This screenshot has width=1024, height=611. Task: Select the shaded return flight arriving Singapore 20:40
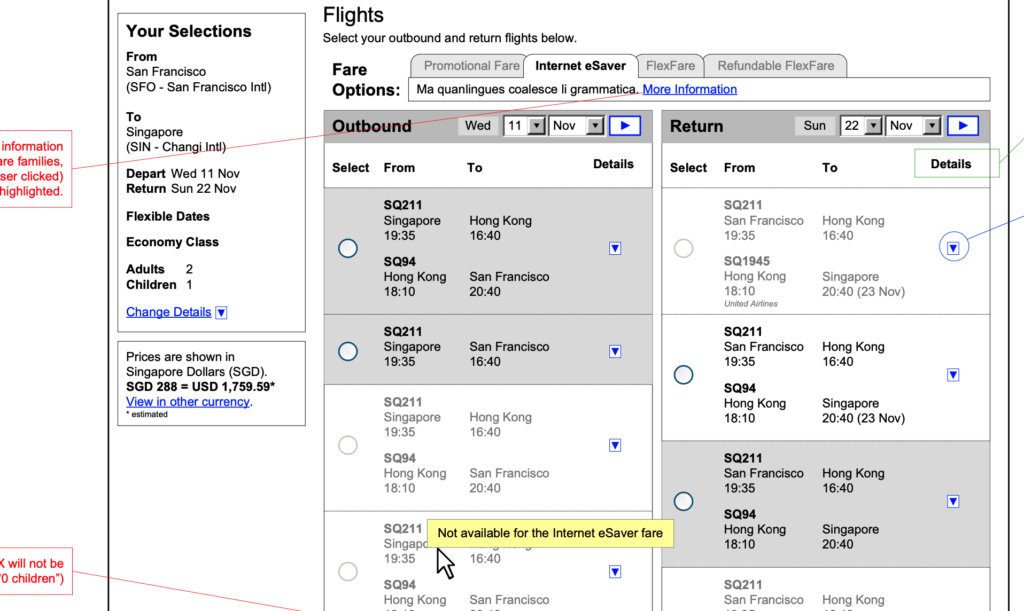[x=684, y=501]
